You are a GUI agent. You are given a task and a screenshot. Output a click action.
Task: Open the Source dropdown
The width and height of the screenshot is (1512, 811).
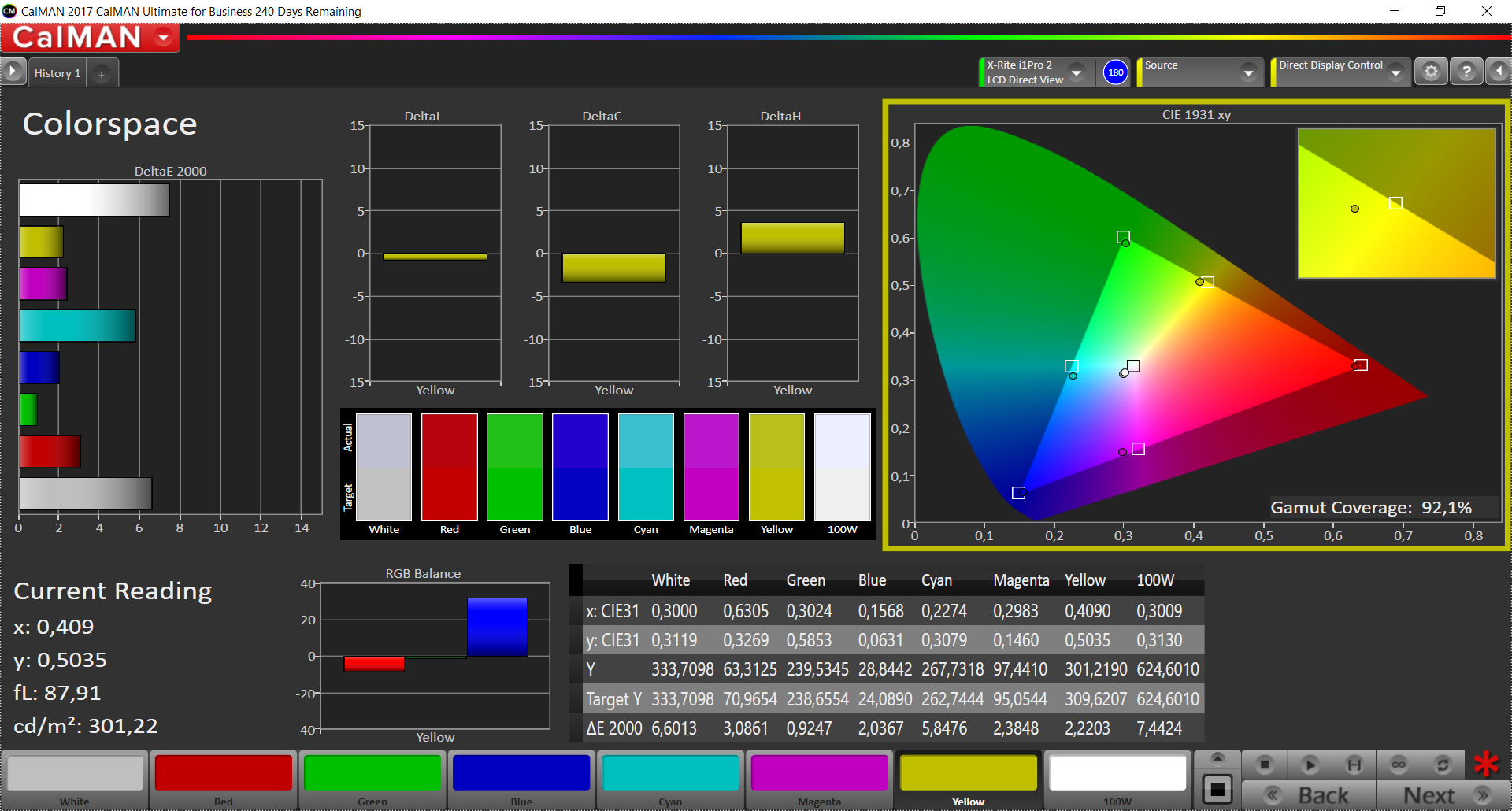click(x=1248, y=72)
